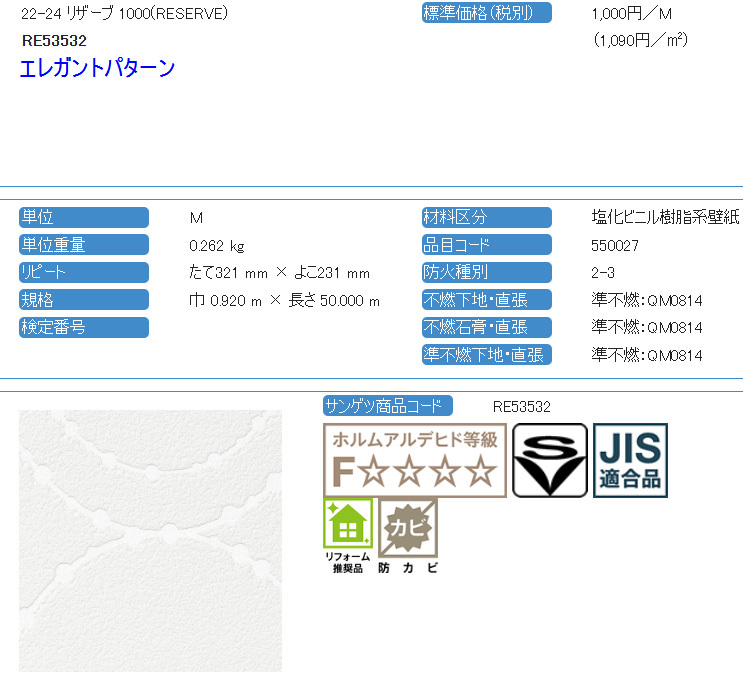Click the size 巾 0.920 m × 長さ 50.000 m
Viewport: 743px width, 674px height.
[284, 301]
